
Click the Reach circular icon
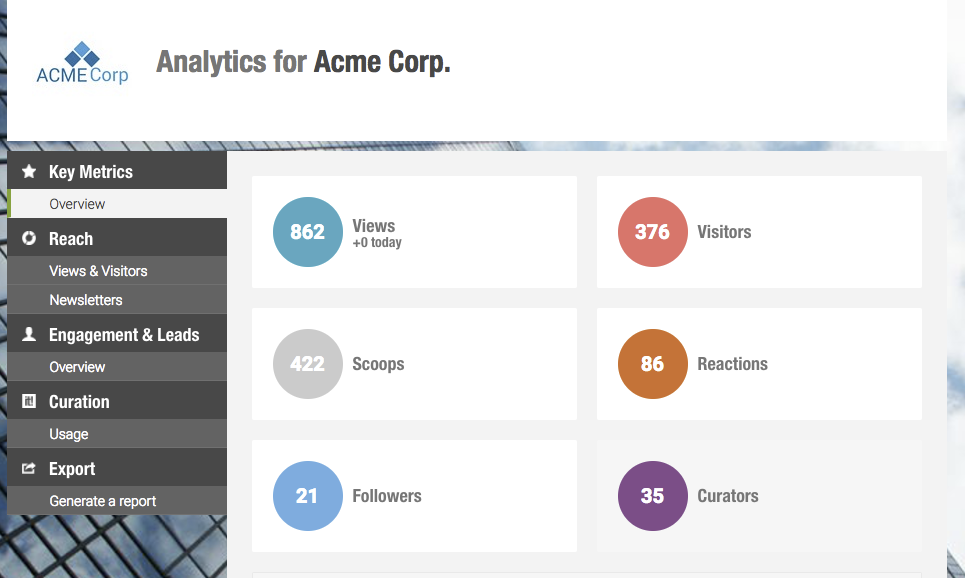[29, 238]
